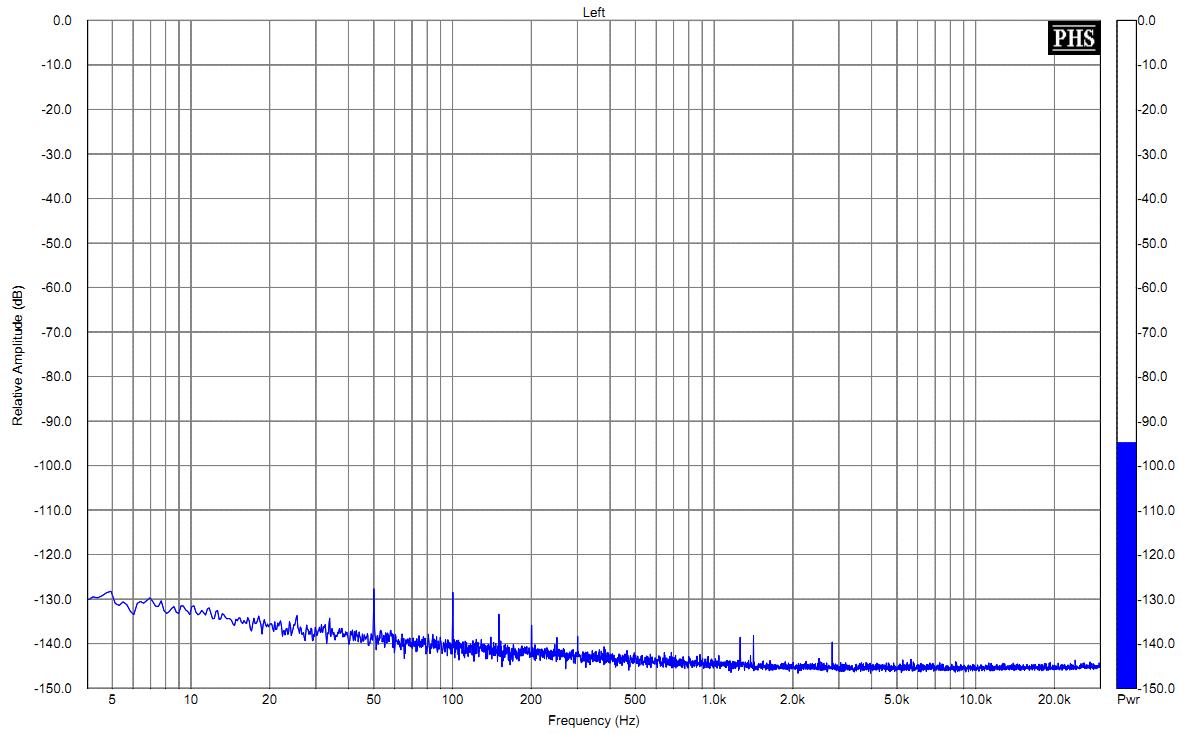This screenshot has width=1182, height=734.
Task: Click the '20' frequency axis tick label
Action: pyautogui.click(x=269, y=699)
